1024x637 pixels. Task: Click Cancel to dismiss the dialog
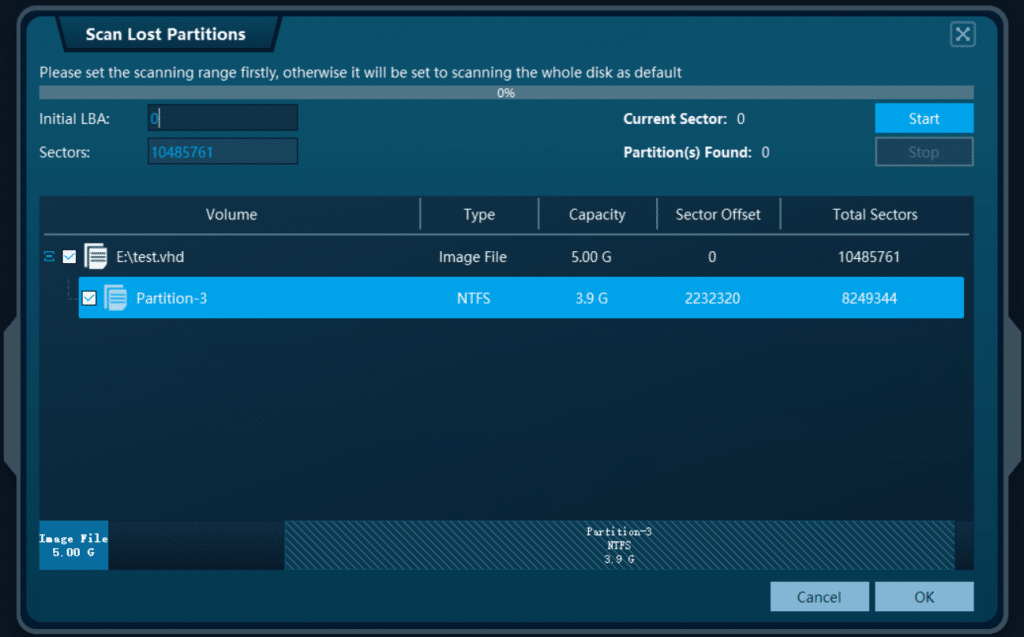point(819,596)
